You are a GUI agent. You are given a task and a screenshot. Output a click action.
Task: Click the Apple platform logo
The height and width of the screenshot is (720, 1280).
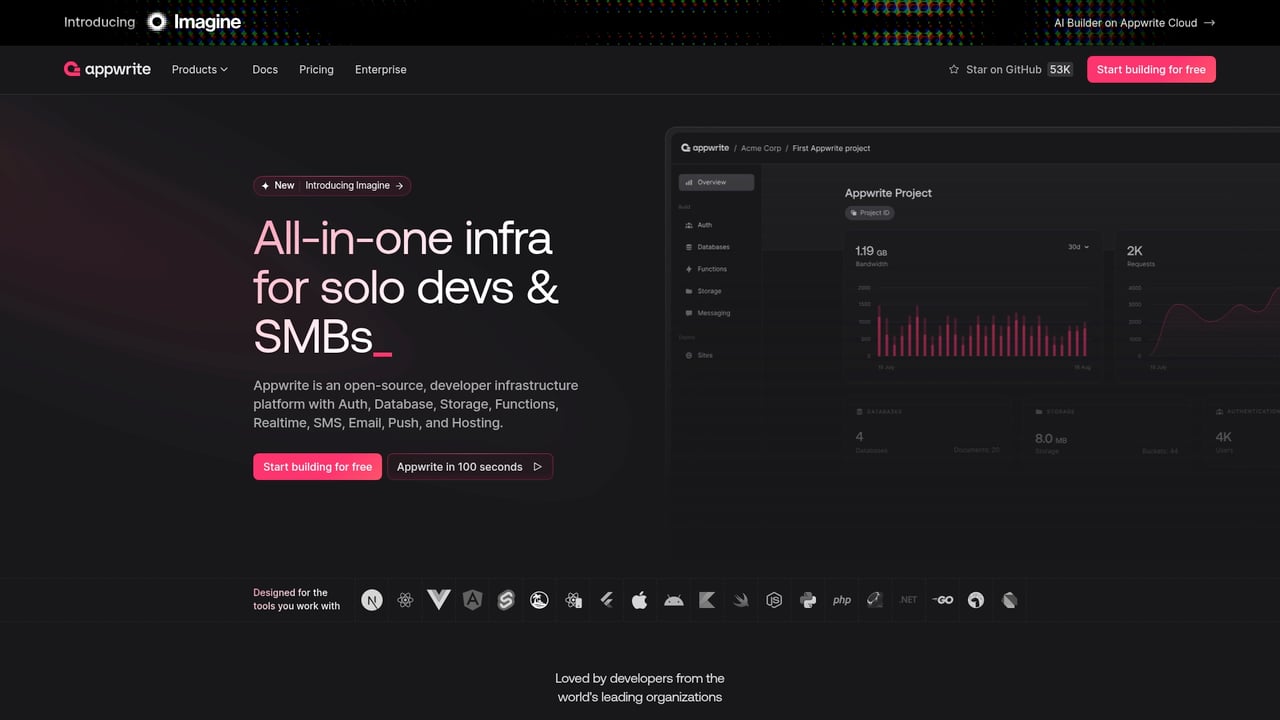point(640,600)
